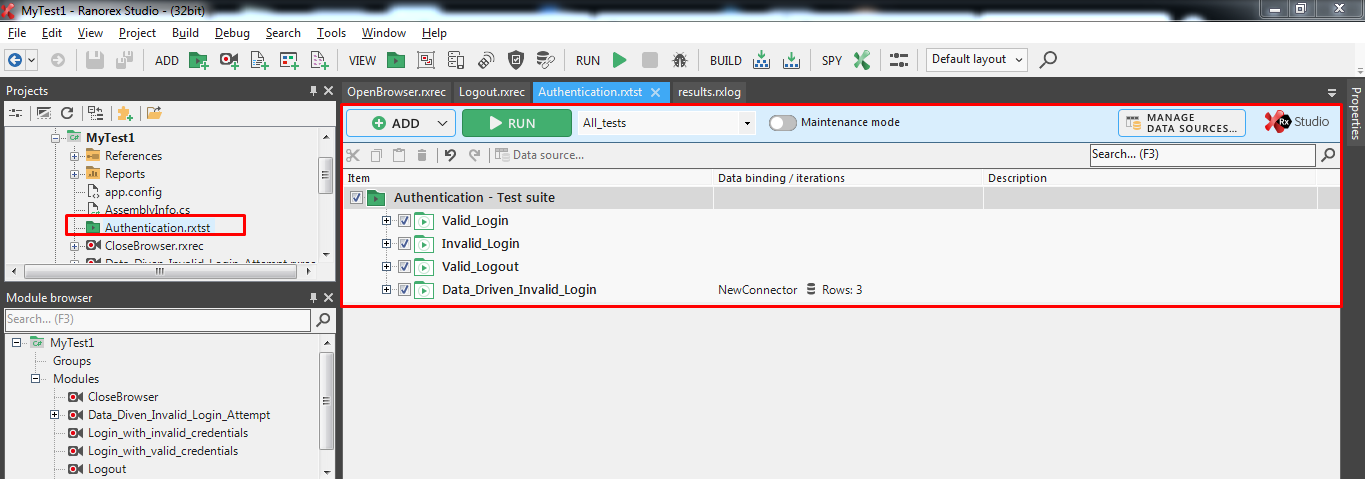Uncheck the Invalid_Login checkbox
1365x479 pixels.
(404, 244)
